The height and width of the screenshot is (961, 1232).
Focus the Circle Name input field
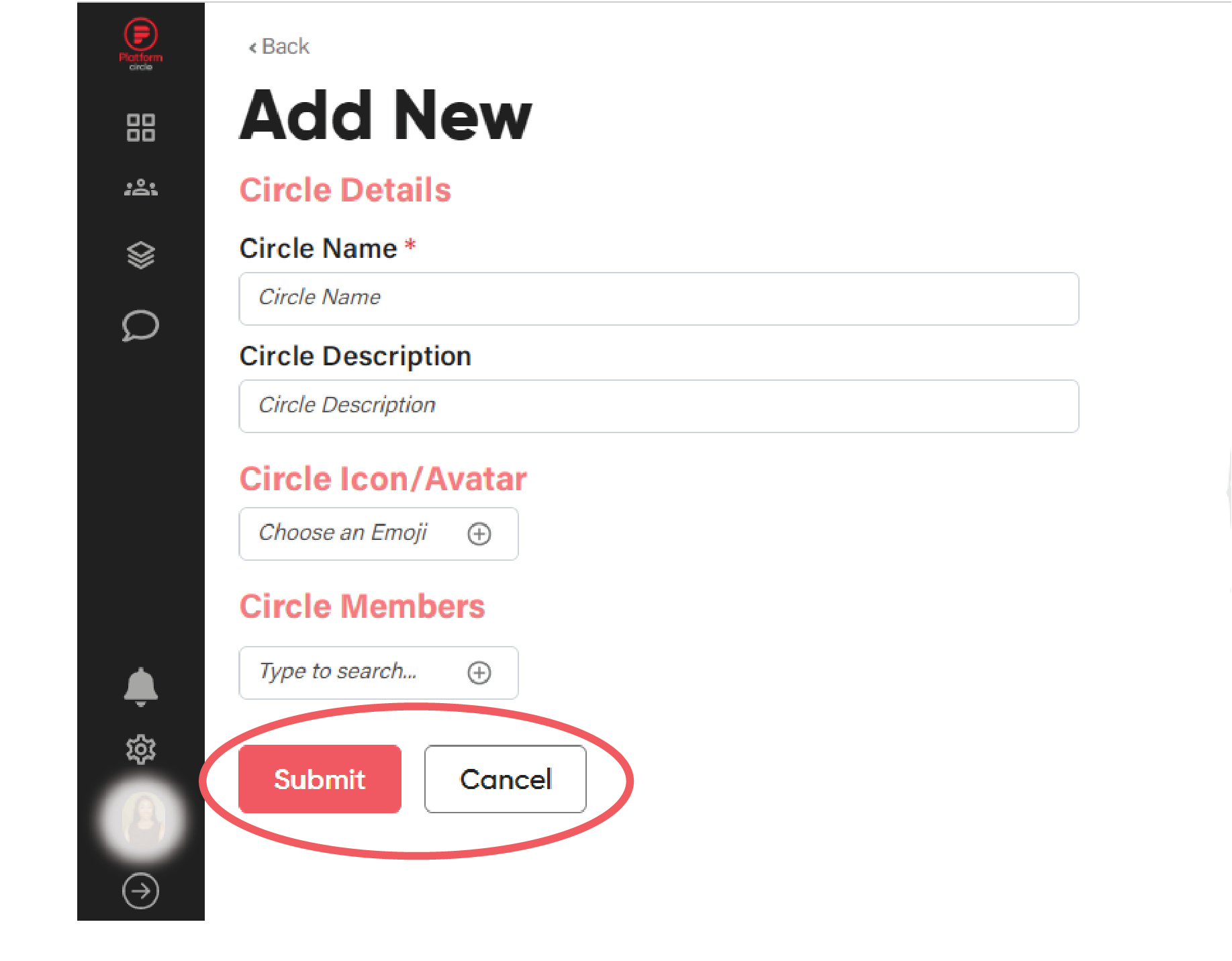pos(659,299)
